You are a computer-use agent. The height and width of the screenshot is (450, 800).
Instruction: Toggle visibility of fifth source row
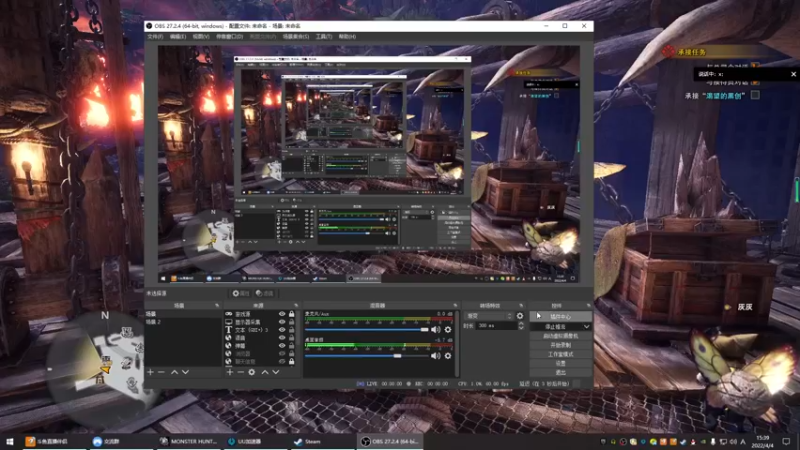point(282,345)
